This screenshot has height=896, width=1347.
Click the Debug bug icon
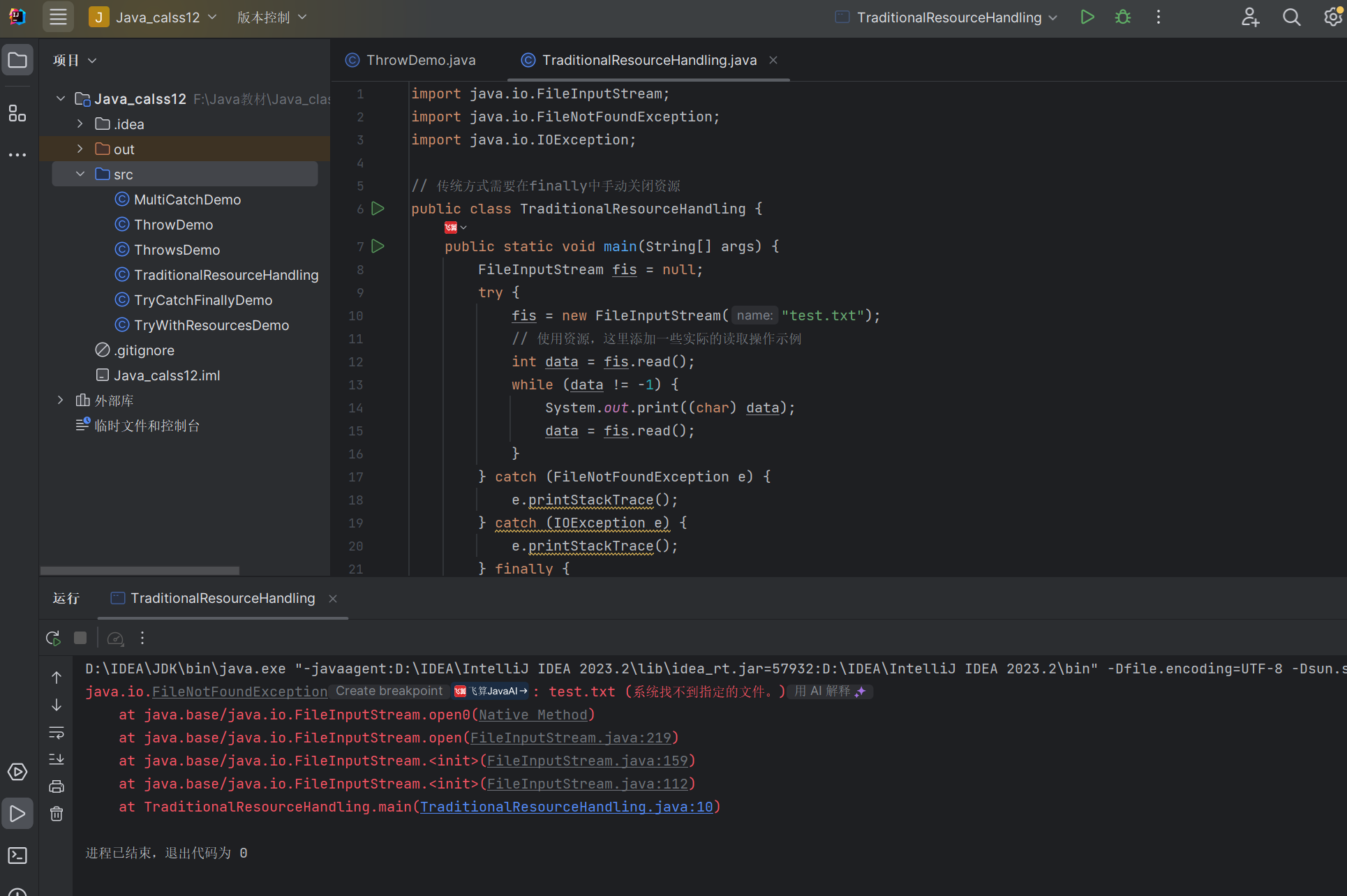coord(1122,17)
